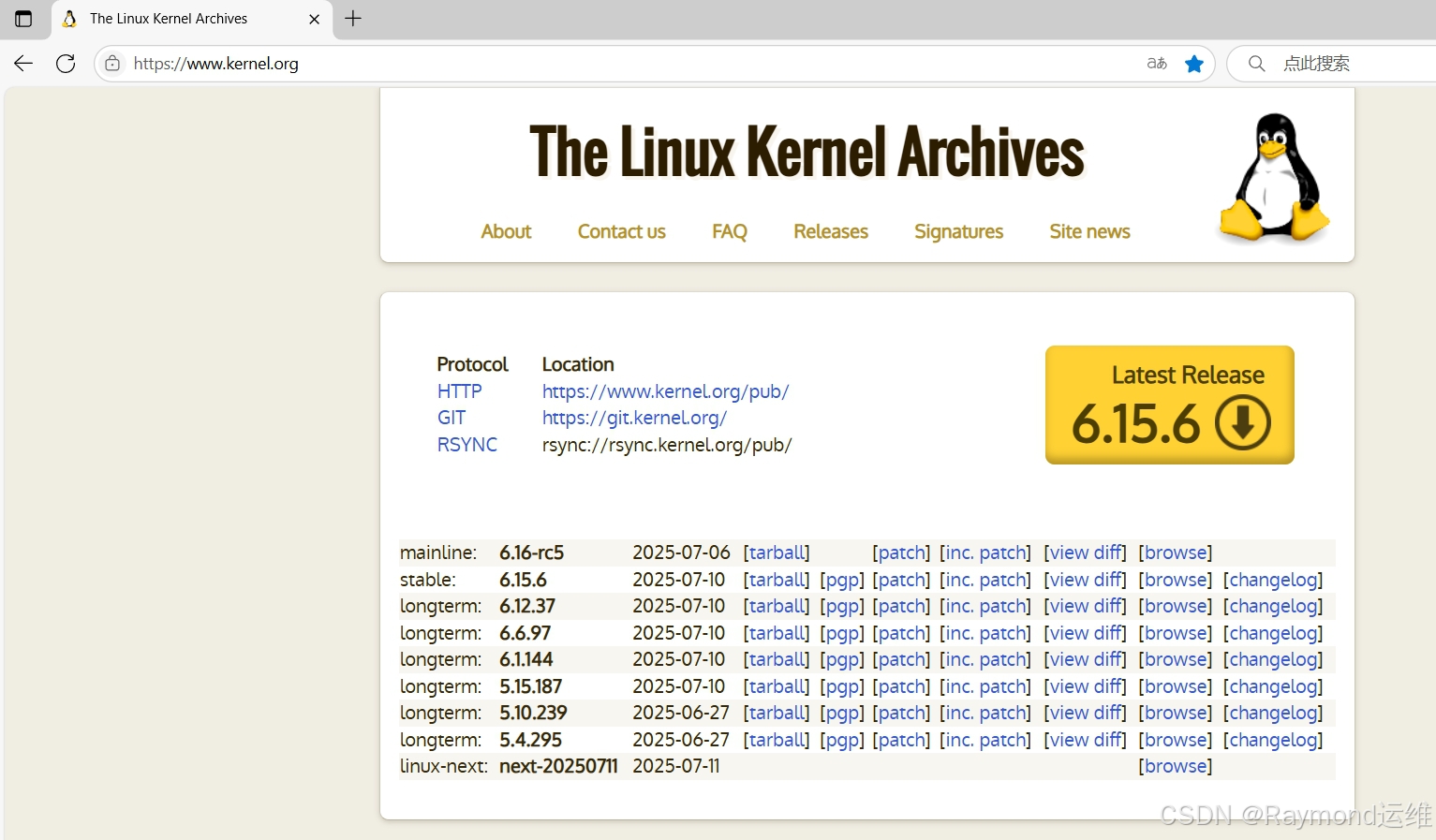The height and width of the screenshot is (840, 1436).
Task: Download longterm 5.15.187 tarball
Action: click(777, 686)
